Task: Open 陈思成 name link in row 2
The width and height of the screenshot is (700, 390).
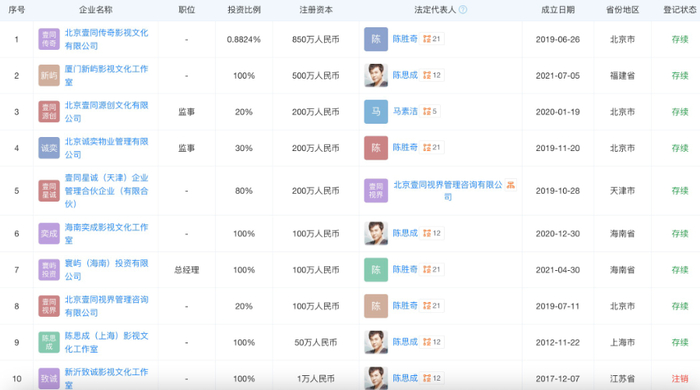Action: coord(405,75)
